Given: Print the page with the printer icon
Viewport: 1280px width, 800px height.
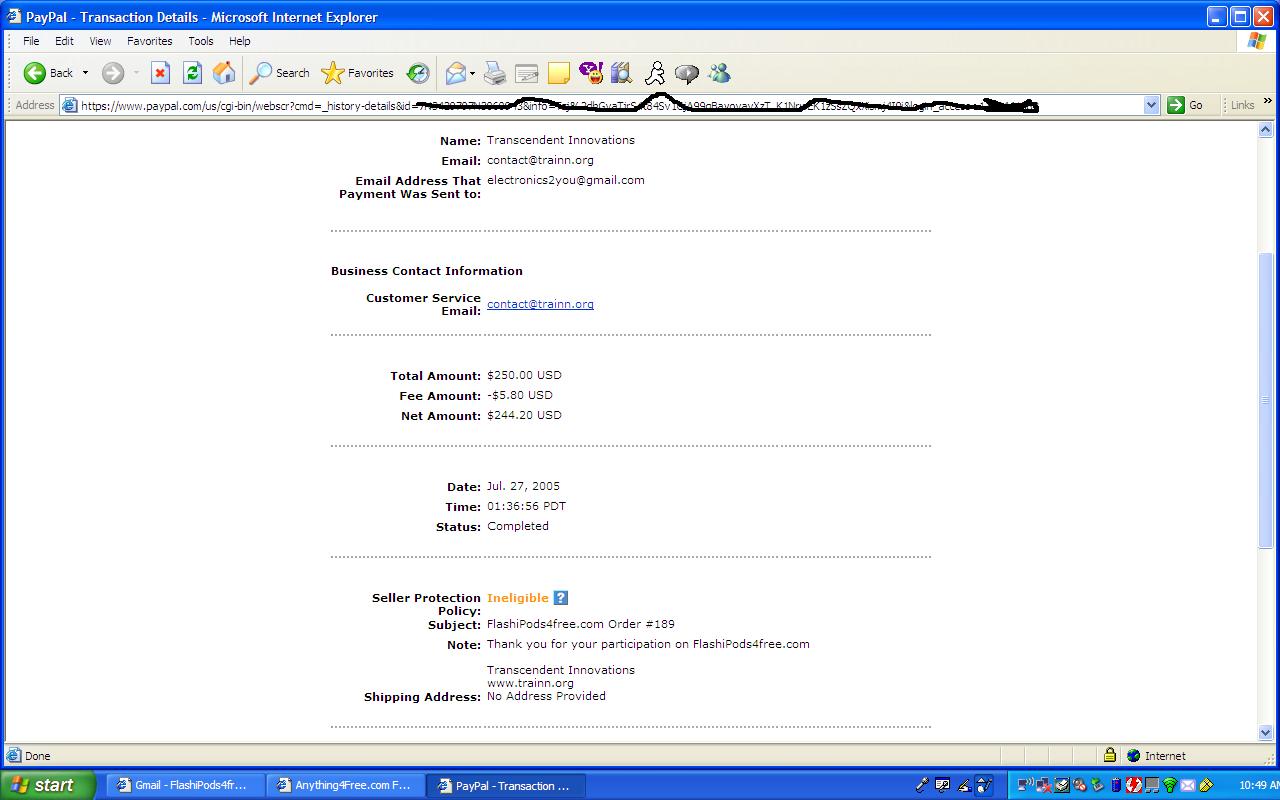Looking at the screenshot, I should point(494,73).
